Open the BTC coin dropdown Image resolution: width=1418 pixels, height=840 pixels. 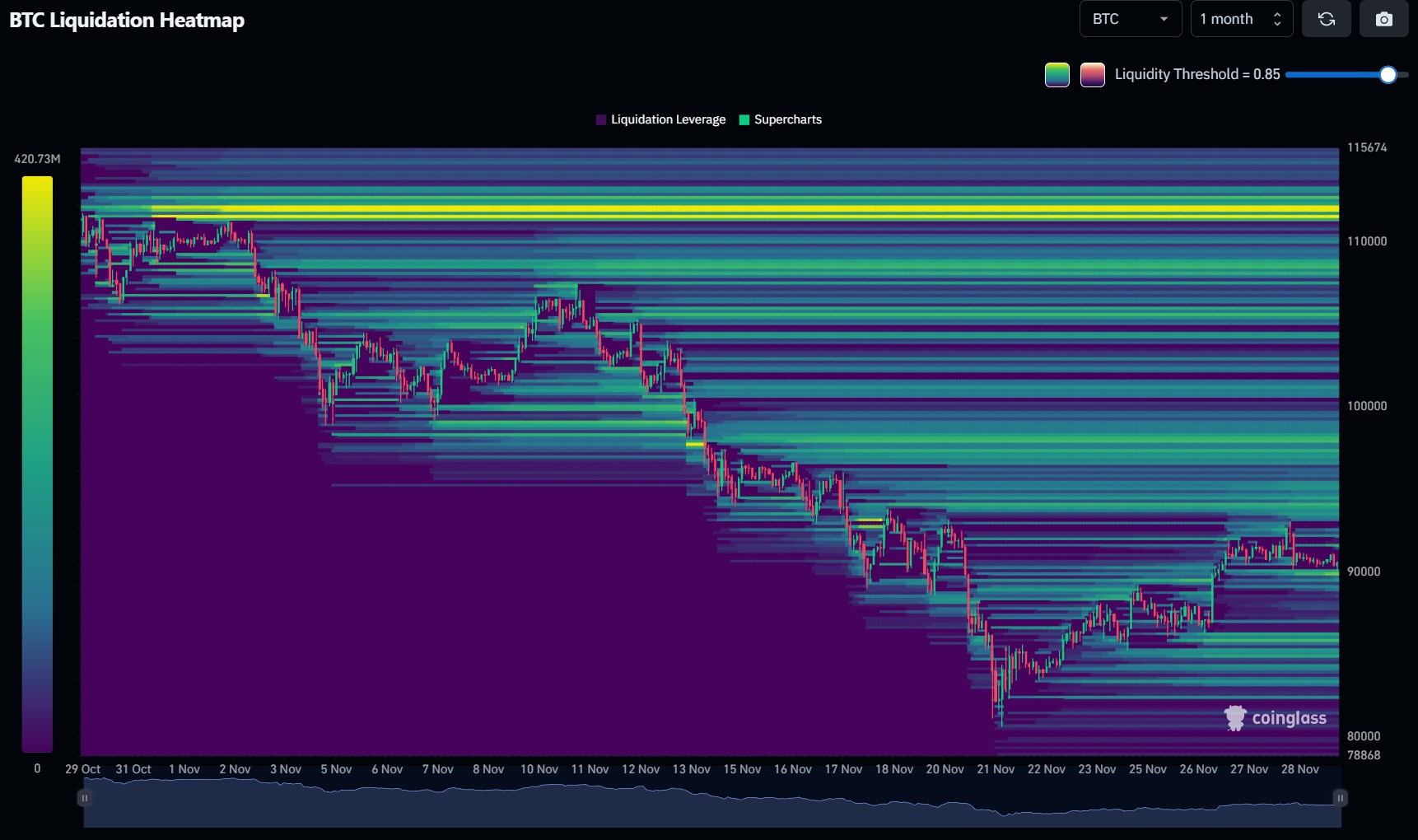pyautogui.click(x=1129, y=19)
